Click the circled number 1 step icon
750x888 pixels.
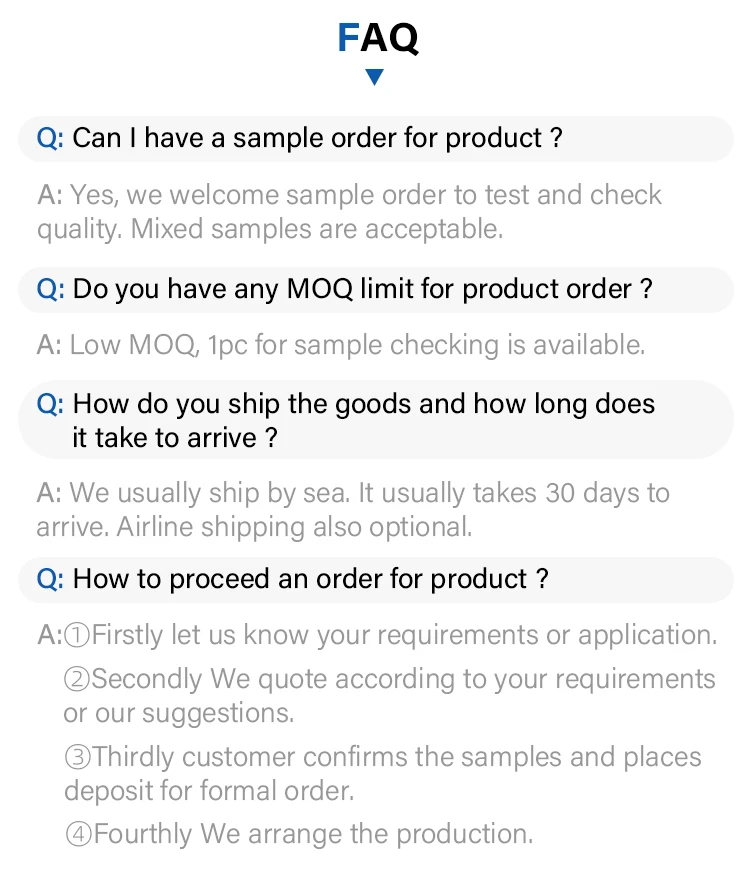click(77, 635)
